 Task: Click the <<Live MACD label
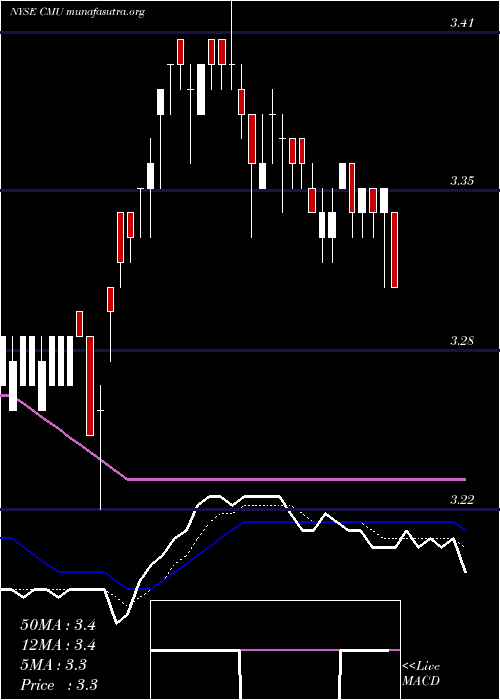click(x=421, y=674)
